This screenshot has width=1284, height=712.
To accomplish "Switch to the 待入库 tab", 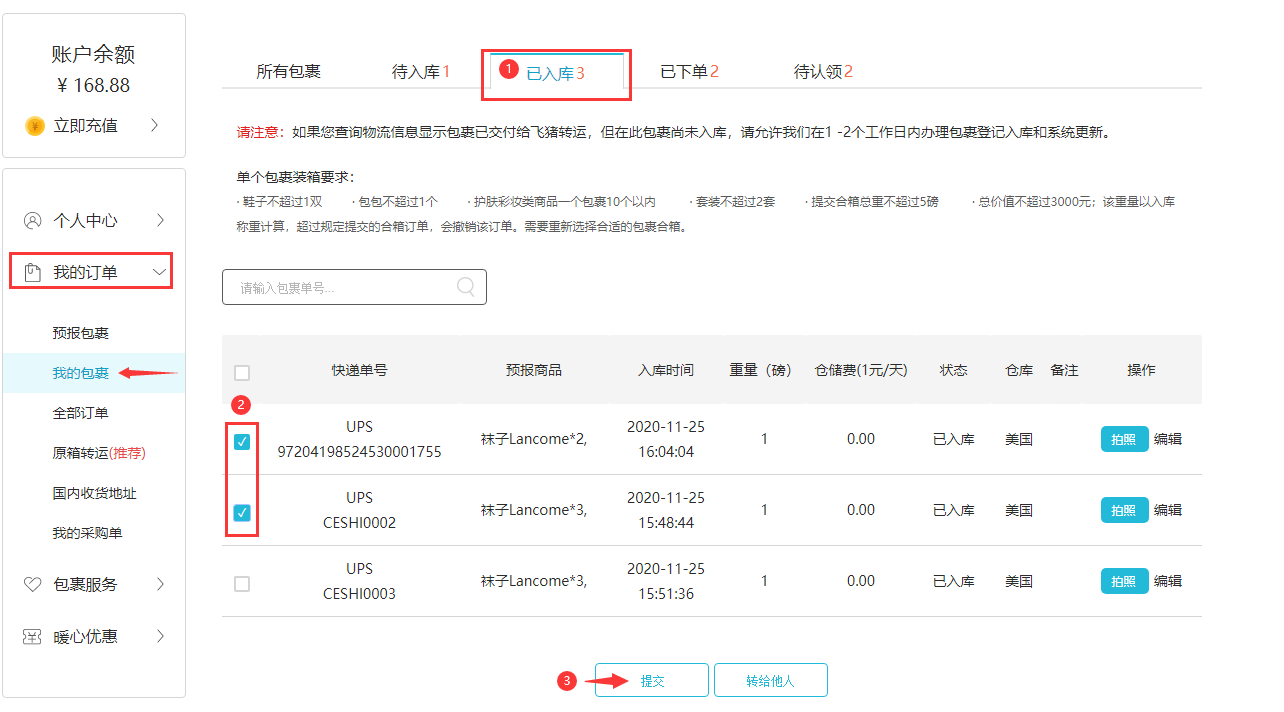I will [420, 72].
